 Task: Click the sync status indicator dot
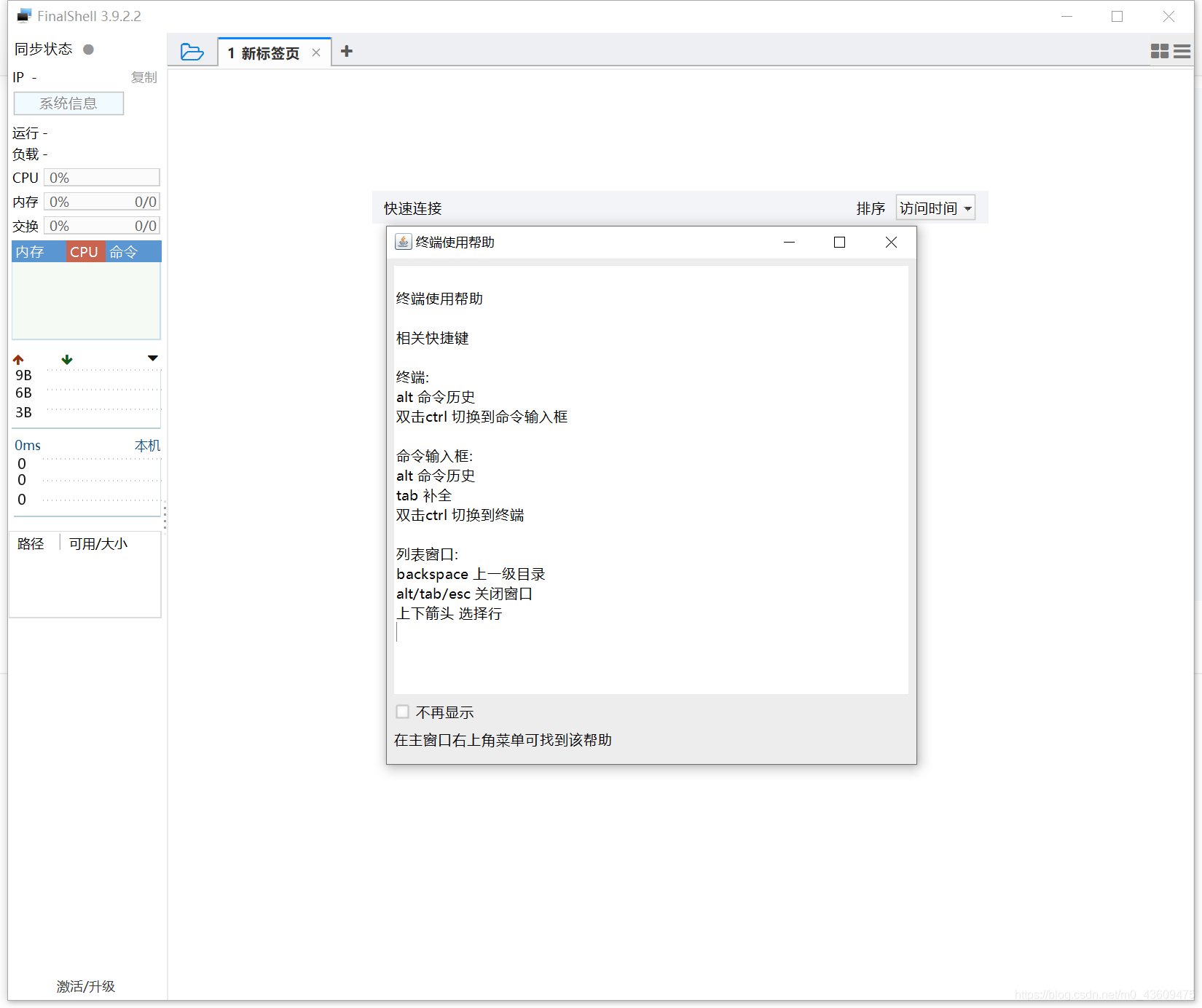[88, 50]
